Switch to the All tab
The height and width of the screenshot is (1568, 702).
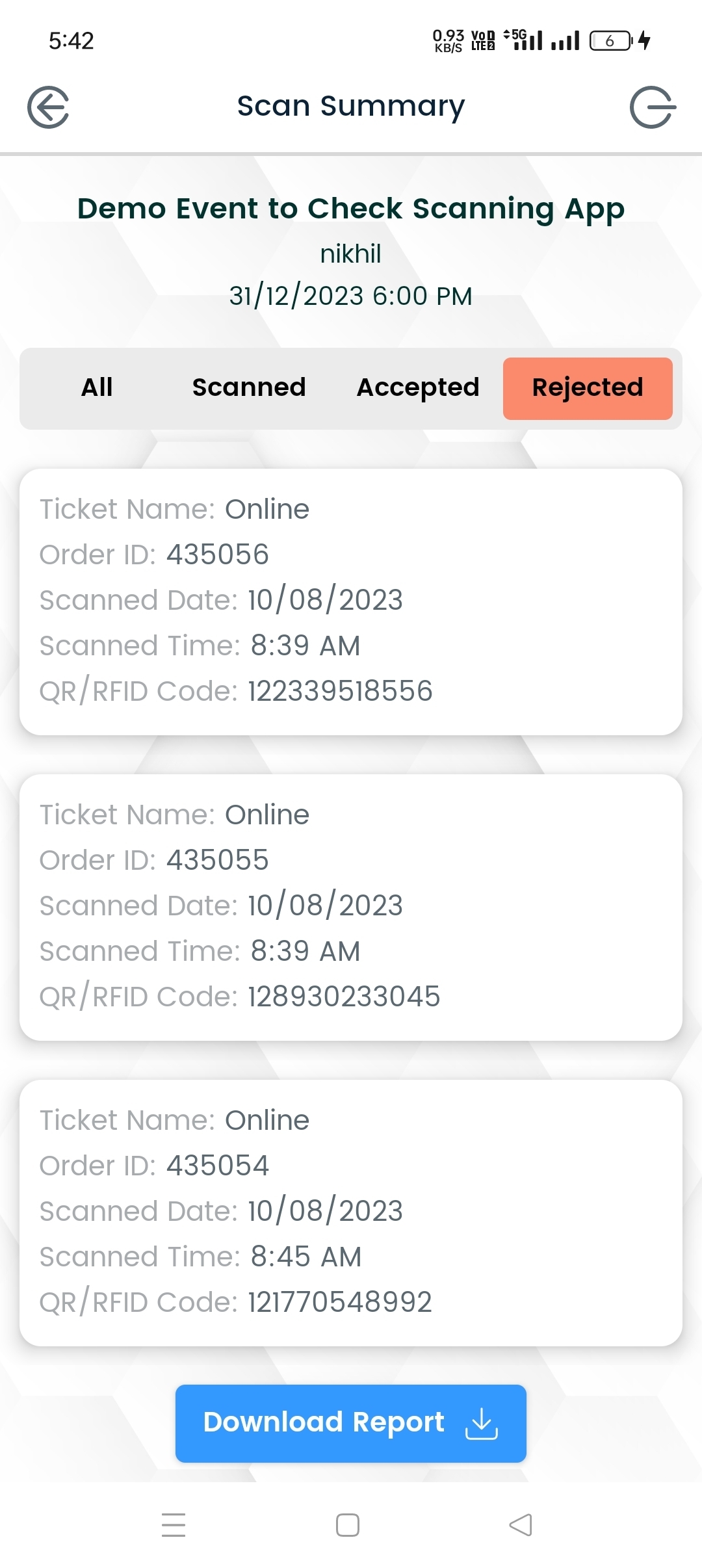coord(97,388)
